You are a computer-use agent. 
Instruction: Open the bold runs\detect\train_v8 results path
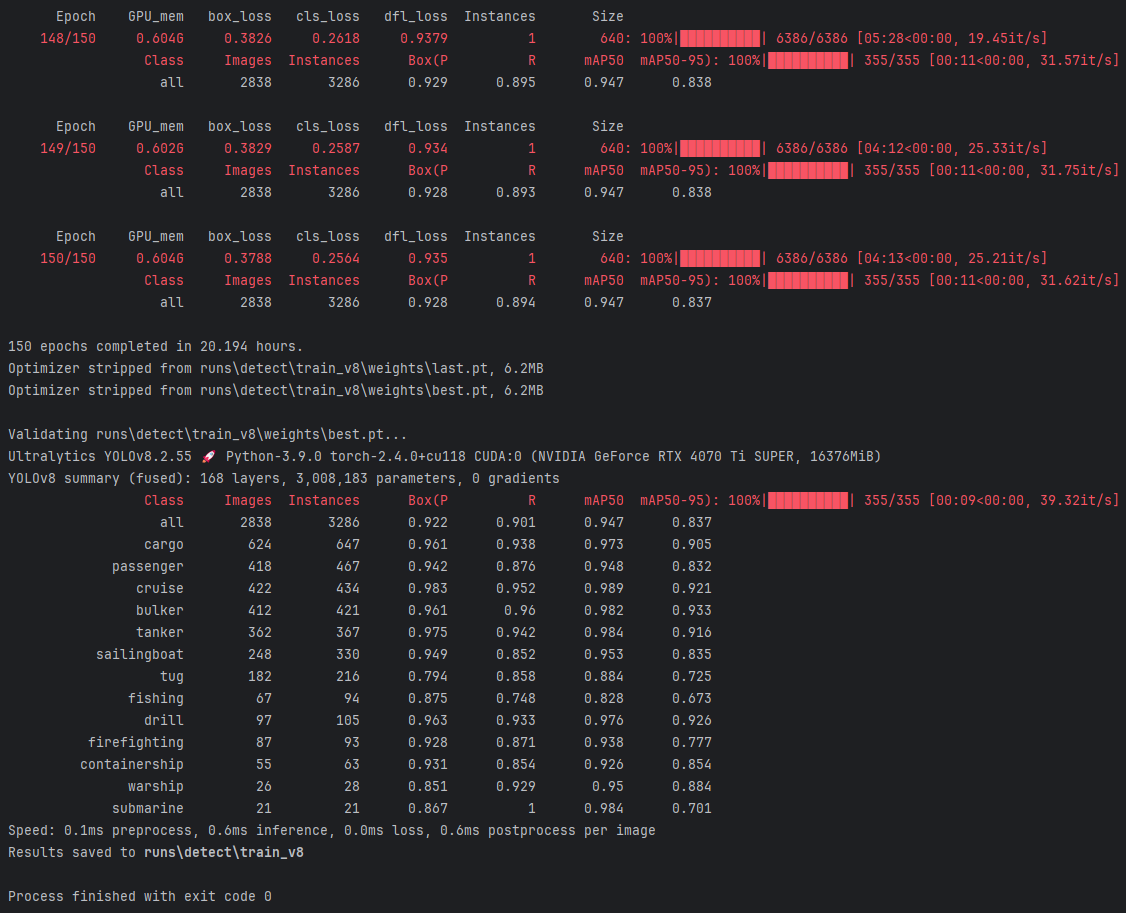pos(224,853)
